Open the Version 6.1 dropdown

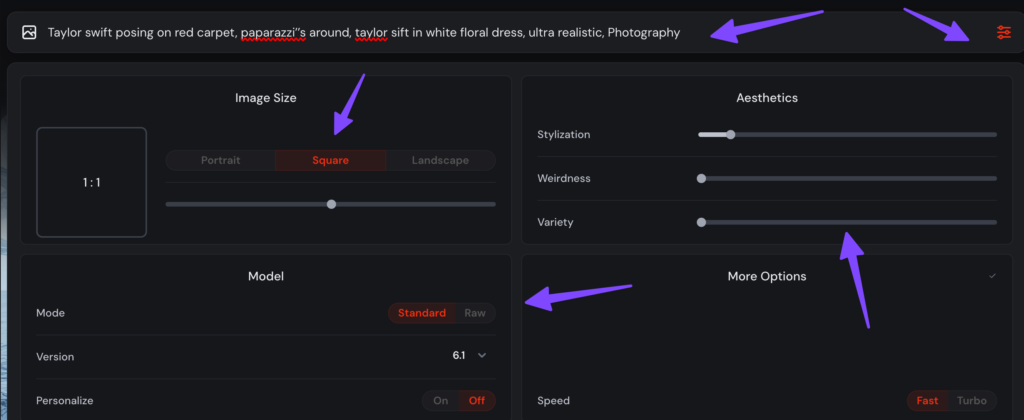pos(469,356)
